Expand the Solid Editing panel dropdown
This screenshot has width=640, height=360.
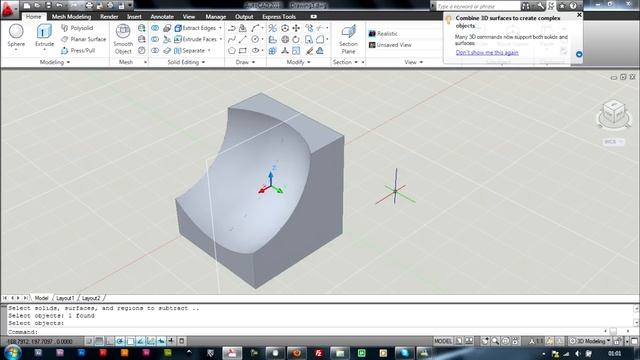[x=186, y=62]
